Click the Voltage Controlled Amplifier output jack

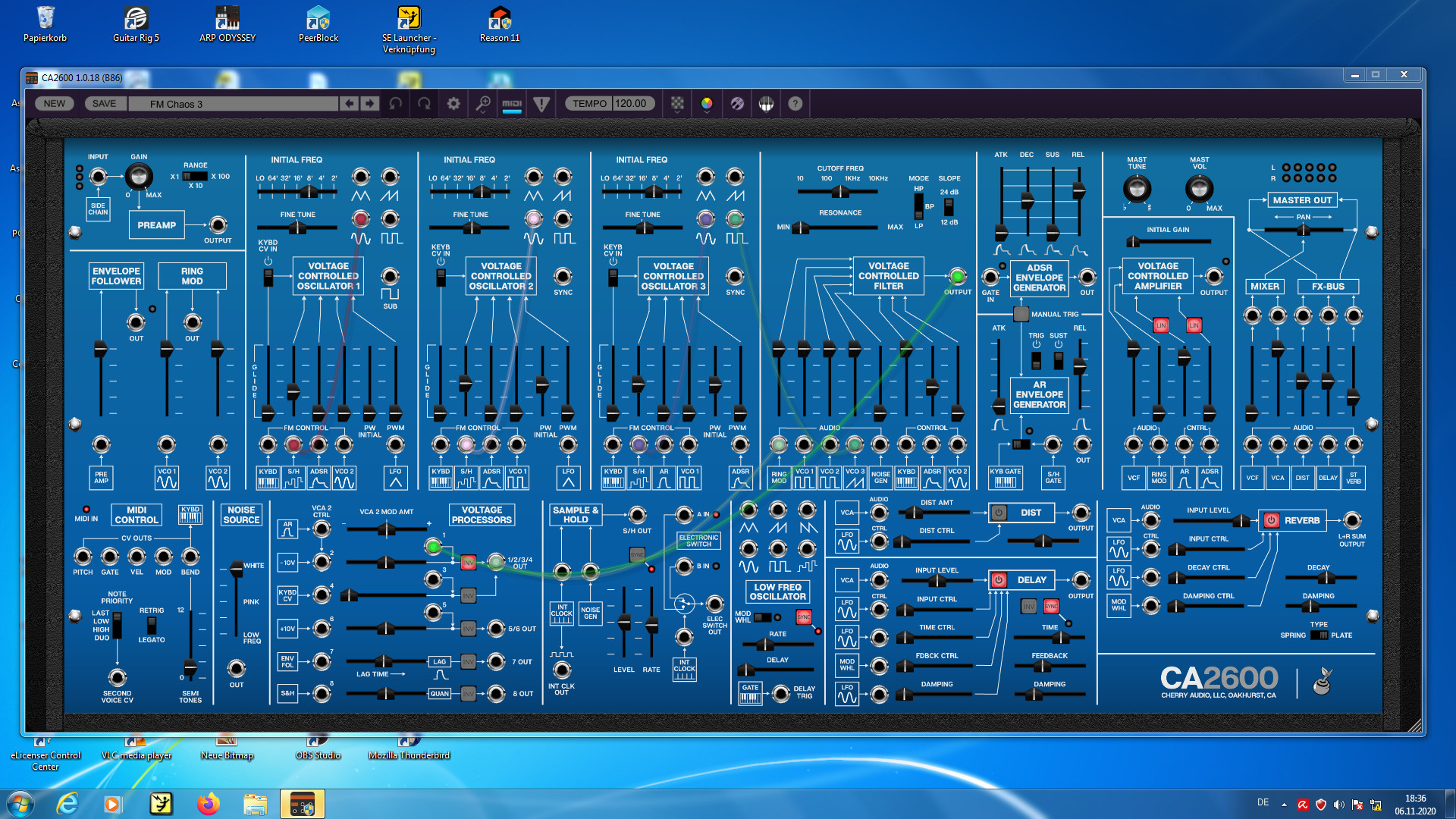click(x=1213, y=277)
